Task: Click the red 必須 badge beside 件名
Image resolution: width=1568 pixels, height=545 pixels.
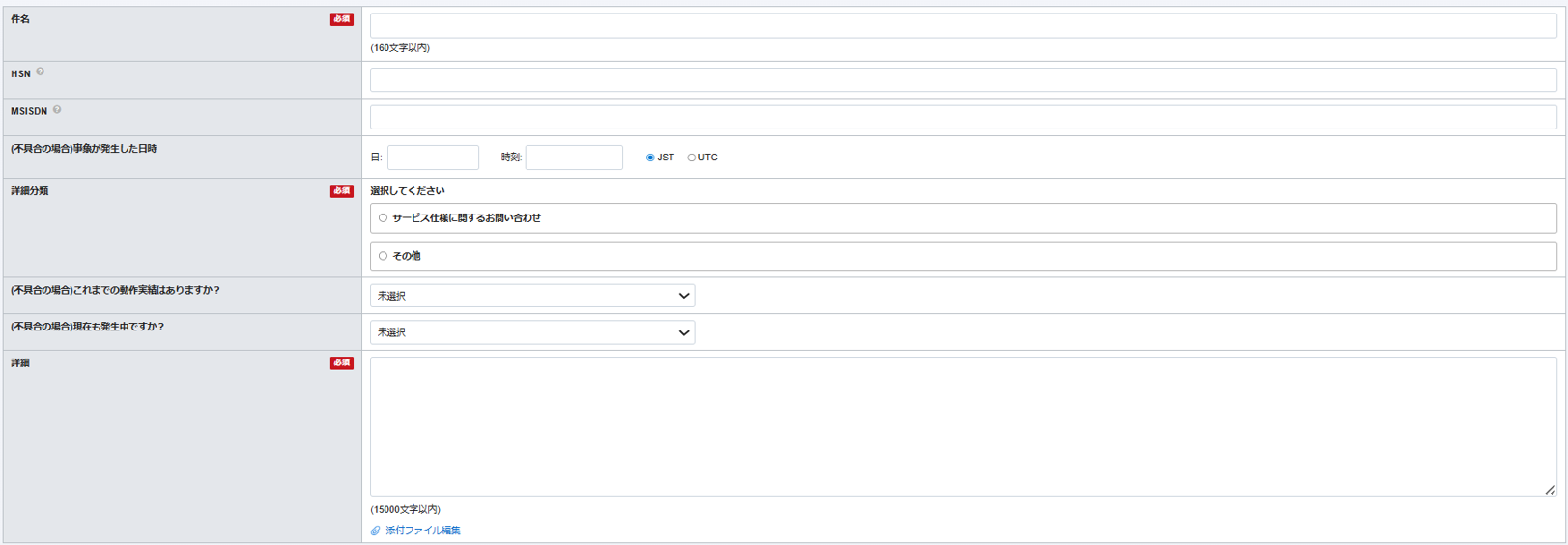Action: 341,19
